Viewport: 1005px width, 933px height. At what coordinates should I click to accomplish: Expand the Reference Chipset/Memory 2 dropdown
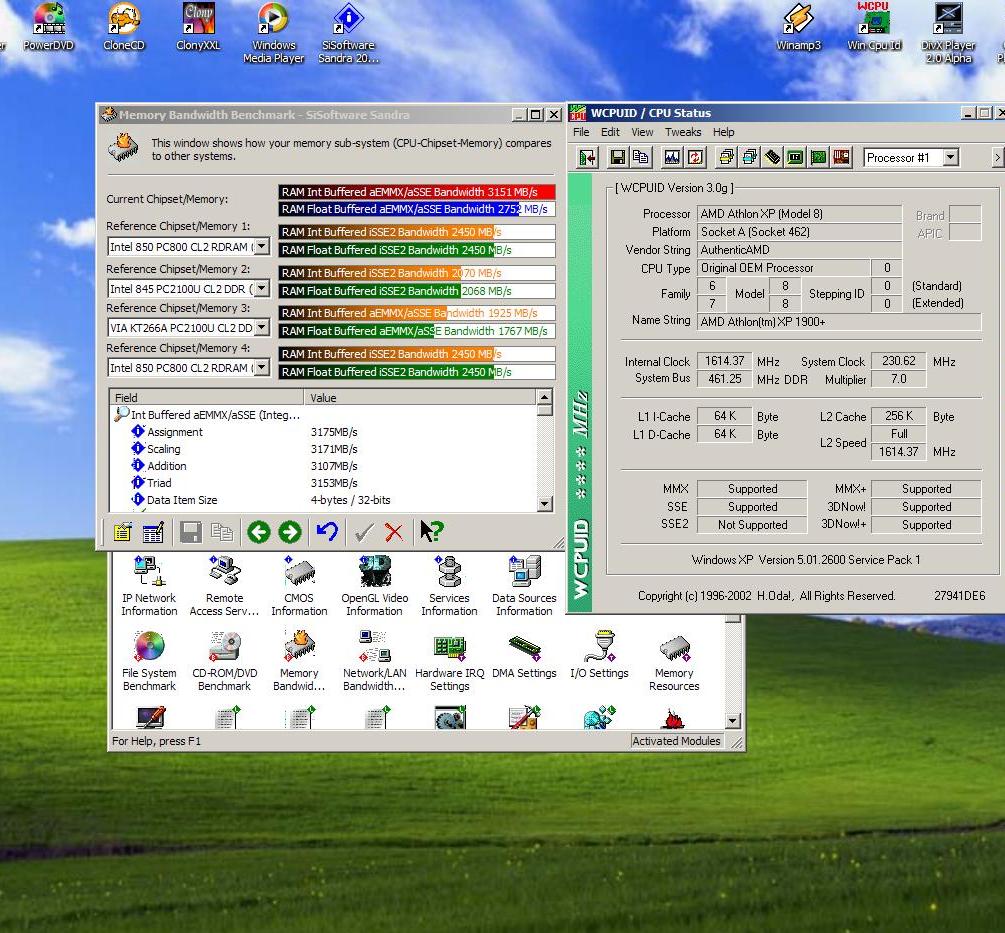[262, 288]
